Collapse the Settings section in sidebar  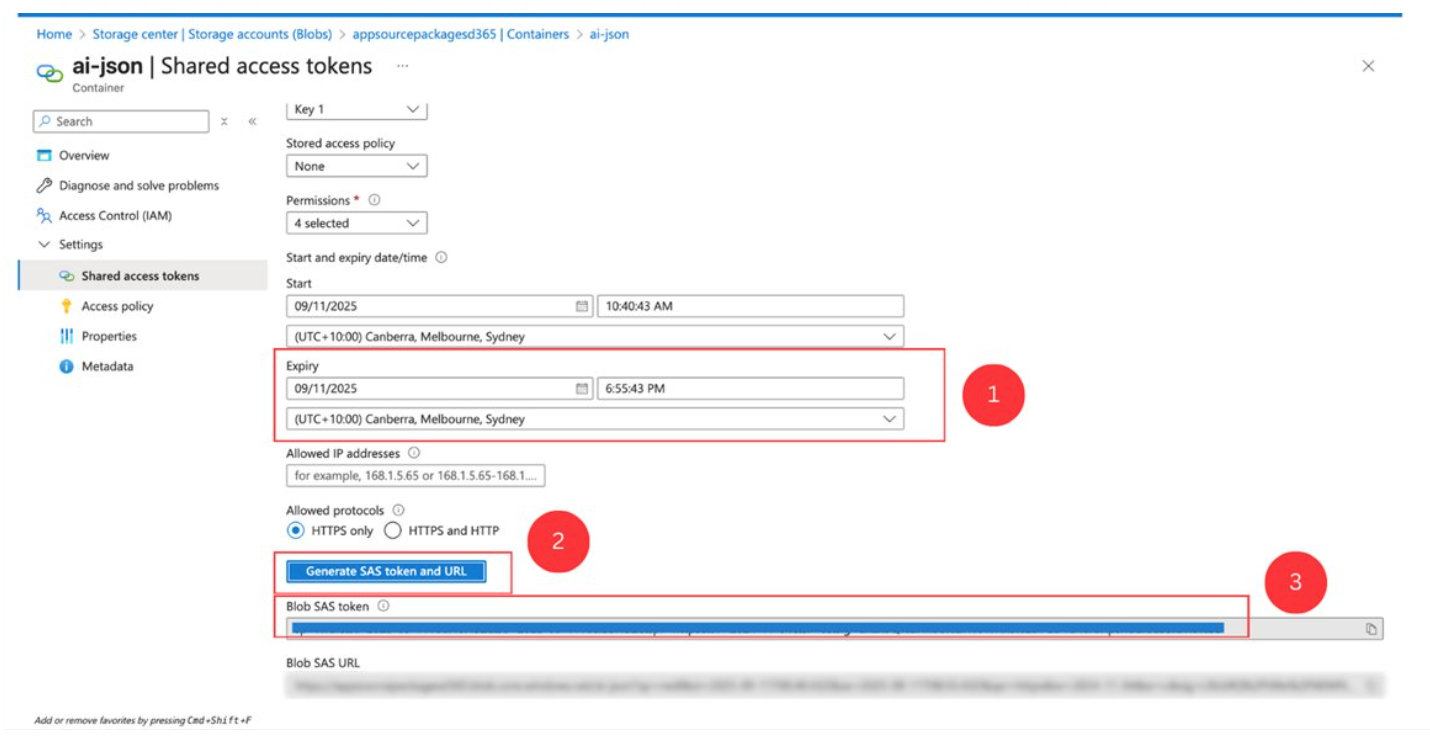(44, 245)
